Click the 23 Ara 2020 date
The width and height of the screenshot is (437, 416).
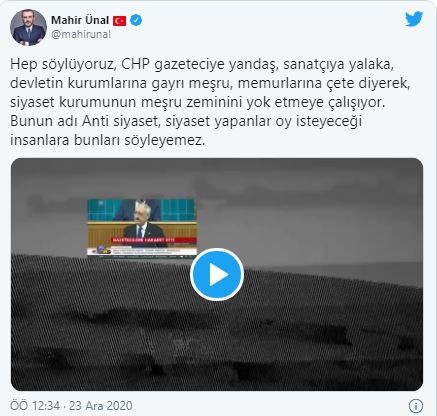pyautogui.click(x=101, y=406)
